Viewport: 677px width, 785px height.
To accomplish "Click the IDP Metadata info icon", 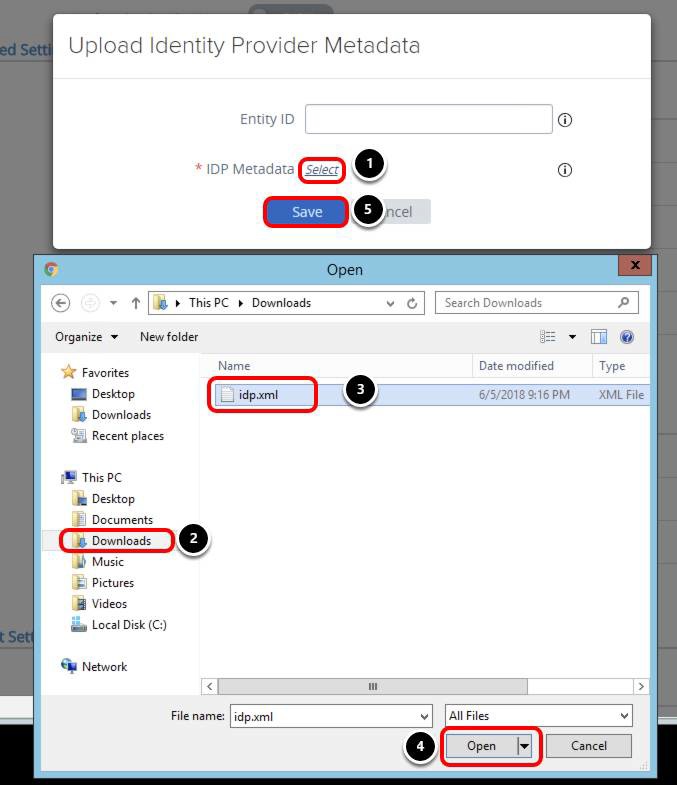I will tap(565, 170).
